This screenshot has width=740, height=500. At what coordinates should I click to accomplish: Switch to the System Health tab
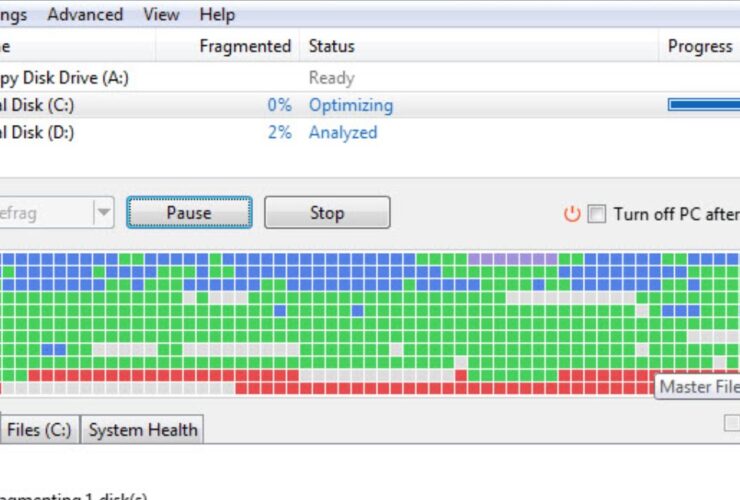[x=142, y=430]
